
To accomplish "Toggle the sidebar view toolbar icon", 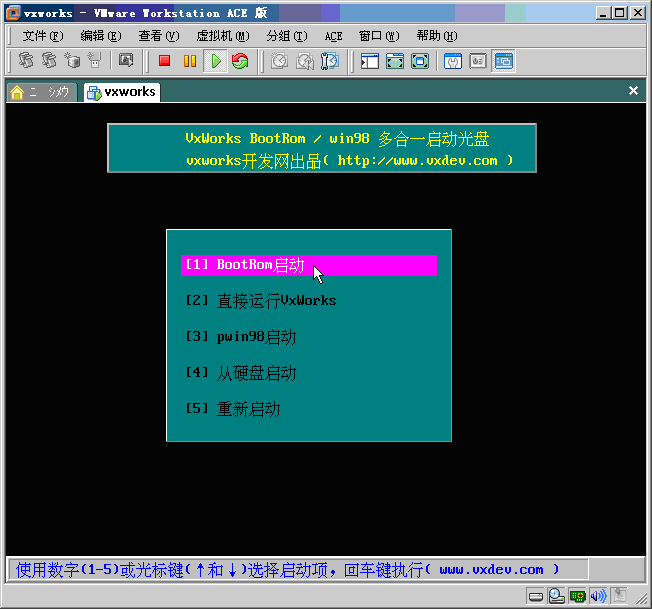I will (370, 61).
